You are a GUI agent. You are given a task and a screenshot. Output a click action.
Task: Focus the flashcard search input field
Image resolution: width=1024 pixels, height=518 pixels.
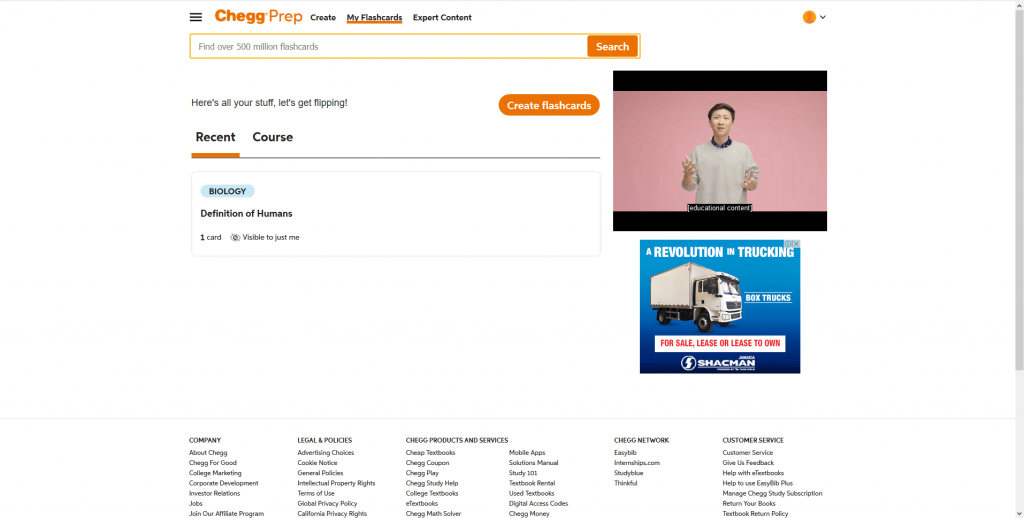[388, 47]
